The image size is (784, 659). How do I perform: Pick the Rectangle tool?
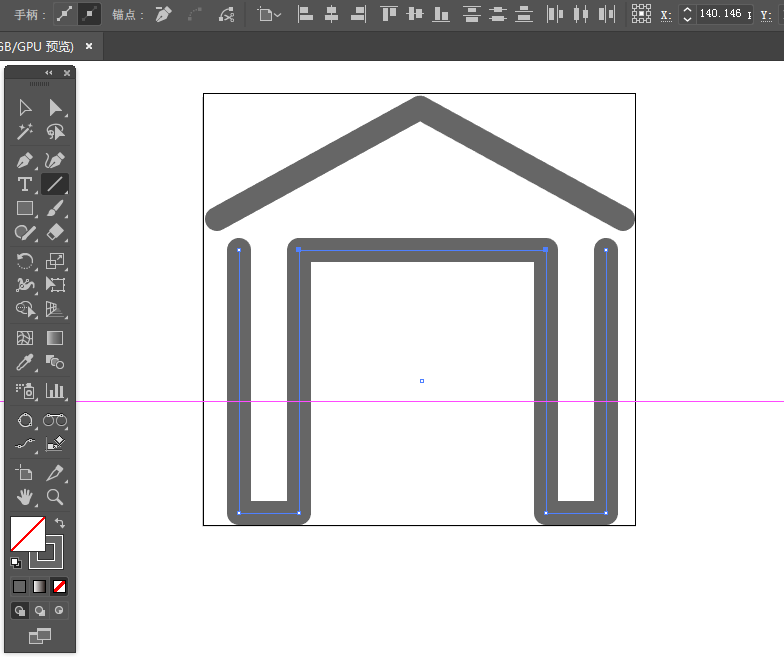25,209
